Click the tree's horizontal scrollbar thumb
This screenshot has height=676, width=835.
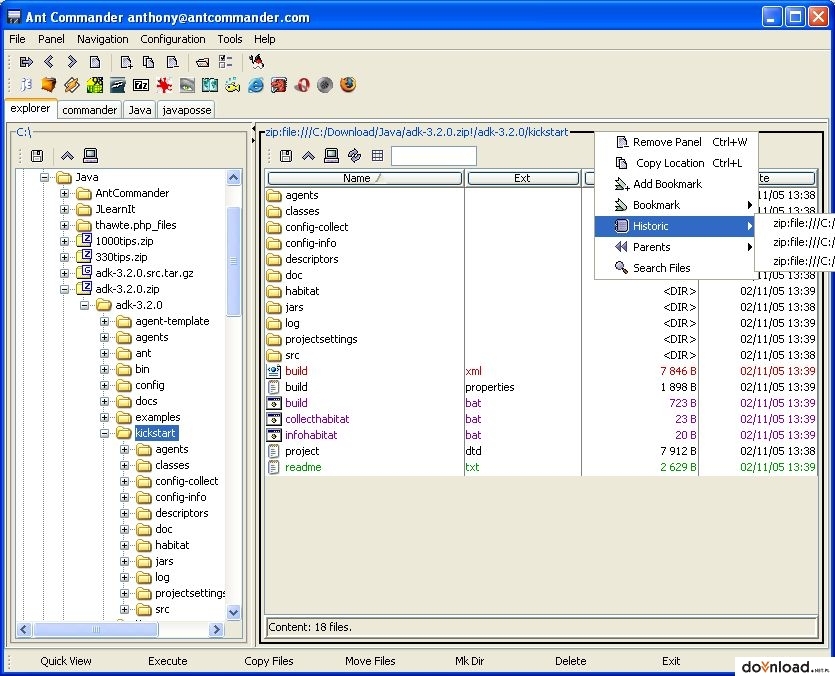click(x=96, y=630)
